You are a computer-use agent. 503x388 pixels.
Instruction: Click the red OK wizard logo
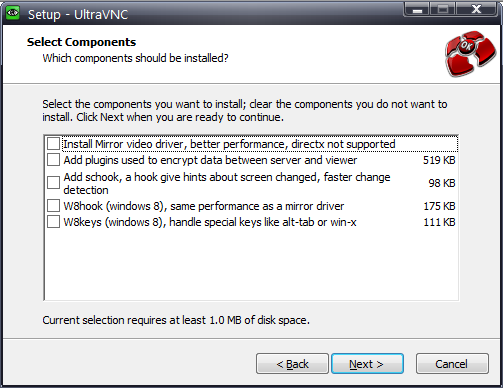[470, 53]
